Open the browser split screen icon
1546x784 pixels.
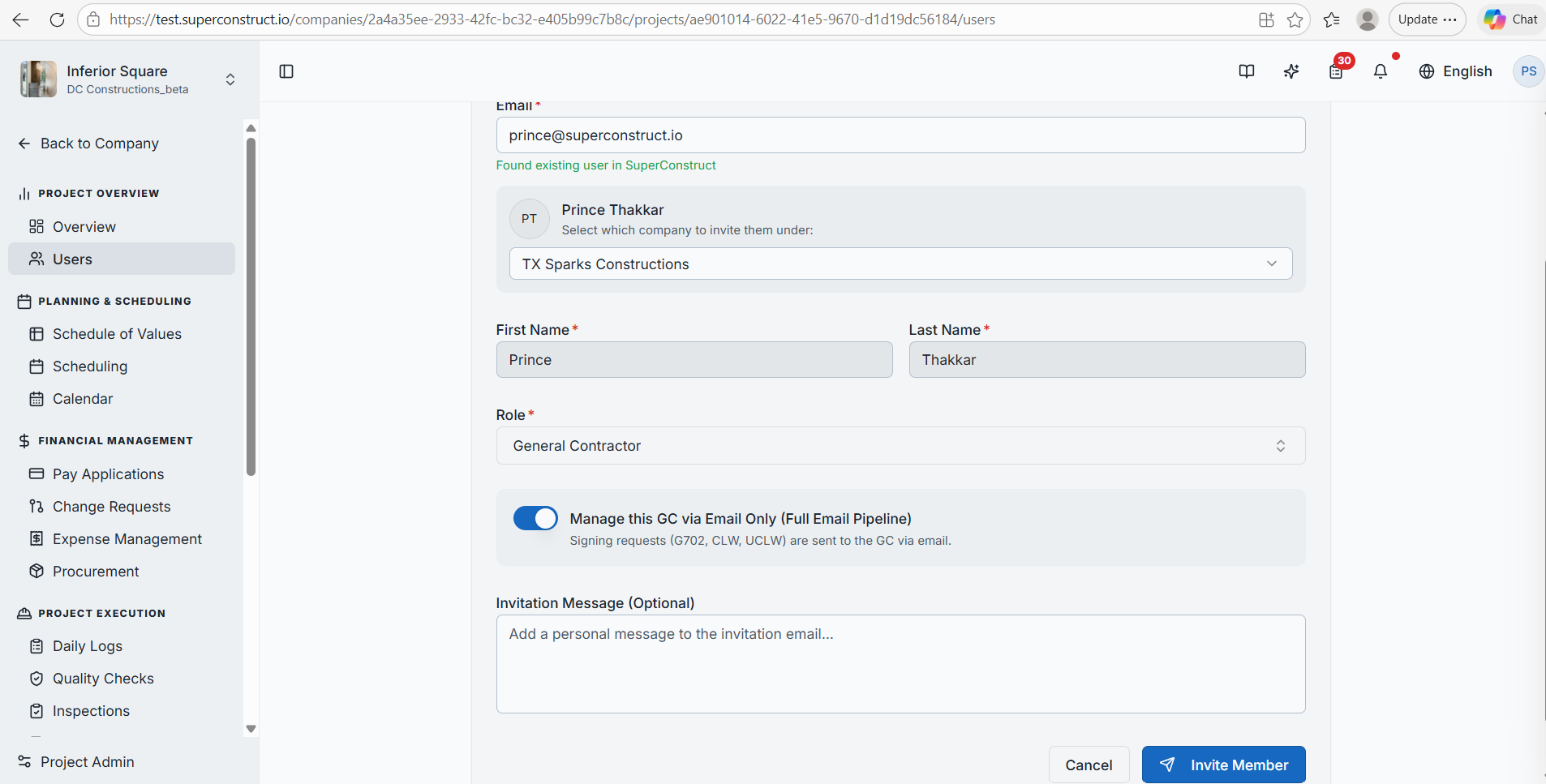point(1266,19)
